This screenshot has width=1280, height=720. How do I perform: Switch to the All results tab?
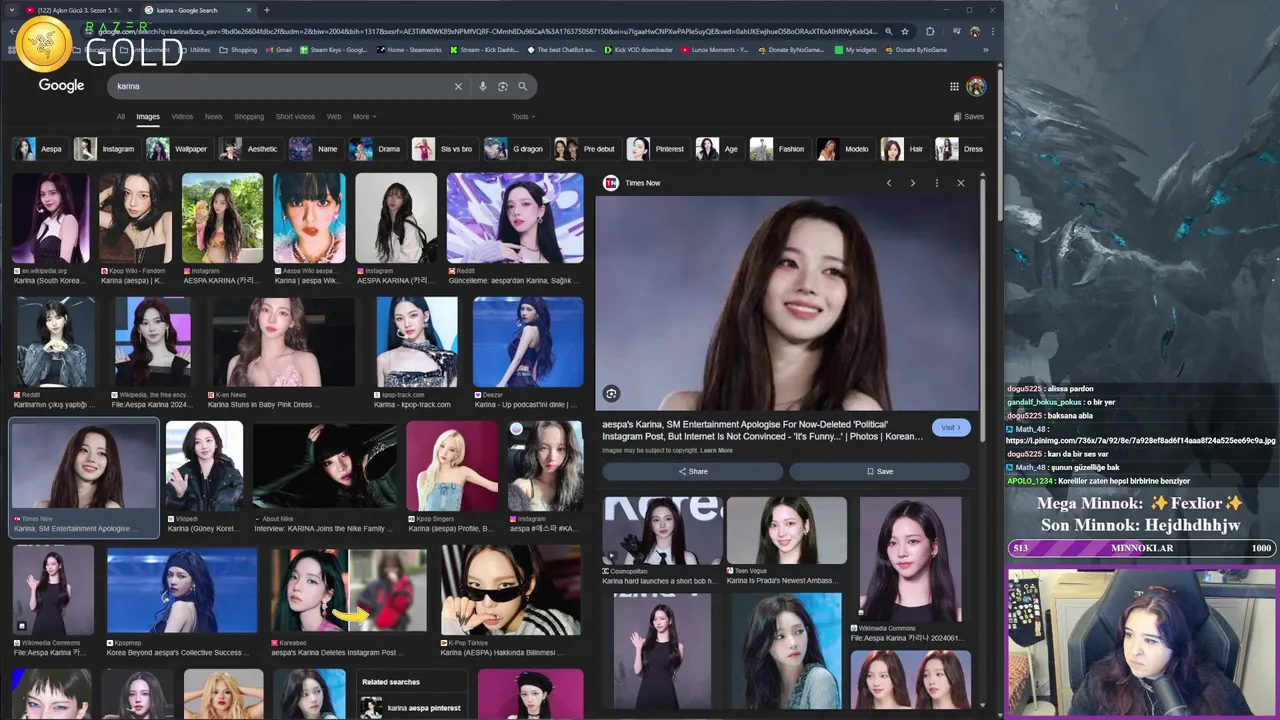pyautogui.click(x=120, y=117)
